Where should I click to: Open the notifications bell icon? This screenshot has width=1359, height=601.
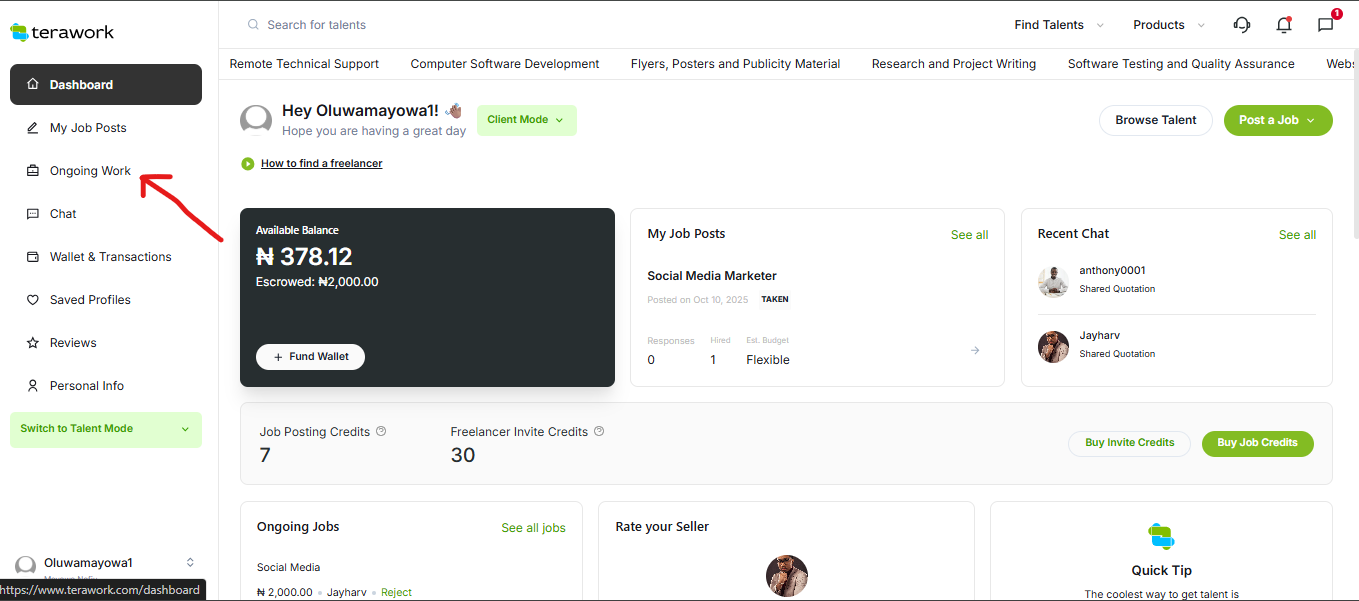pyautogui.click(x=1284, y=25)
